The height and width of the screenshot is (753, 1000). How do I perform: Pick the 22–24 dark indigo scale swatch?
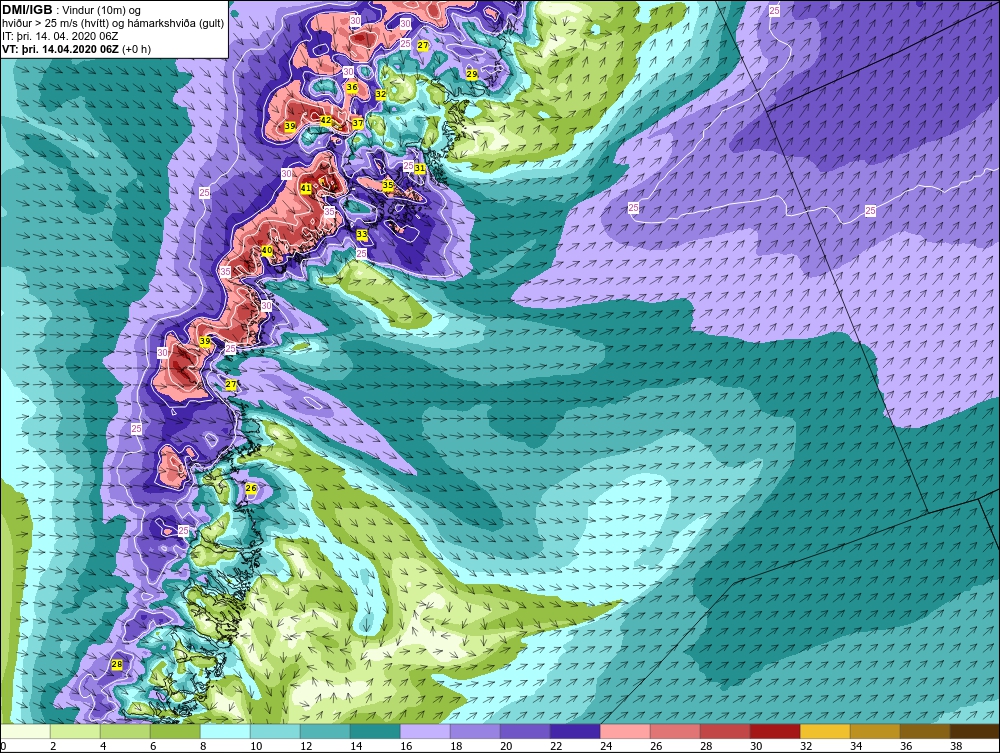point(575,731)
